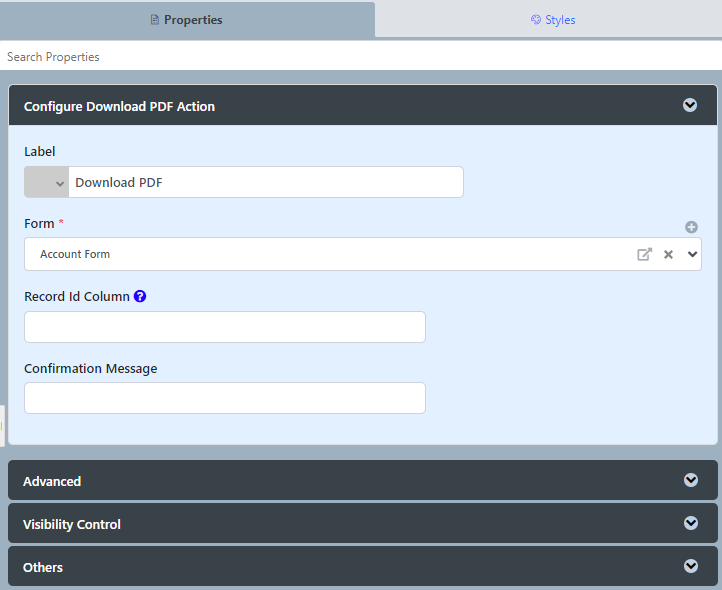The width and height of the screenshot is (722, 590).
Task: Click the Confirmation Message input
Action: click(225, 398)
